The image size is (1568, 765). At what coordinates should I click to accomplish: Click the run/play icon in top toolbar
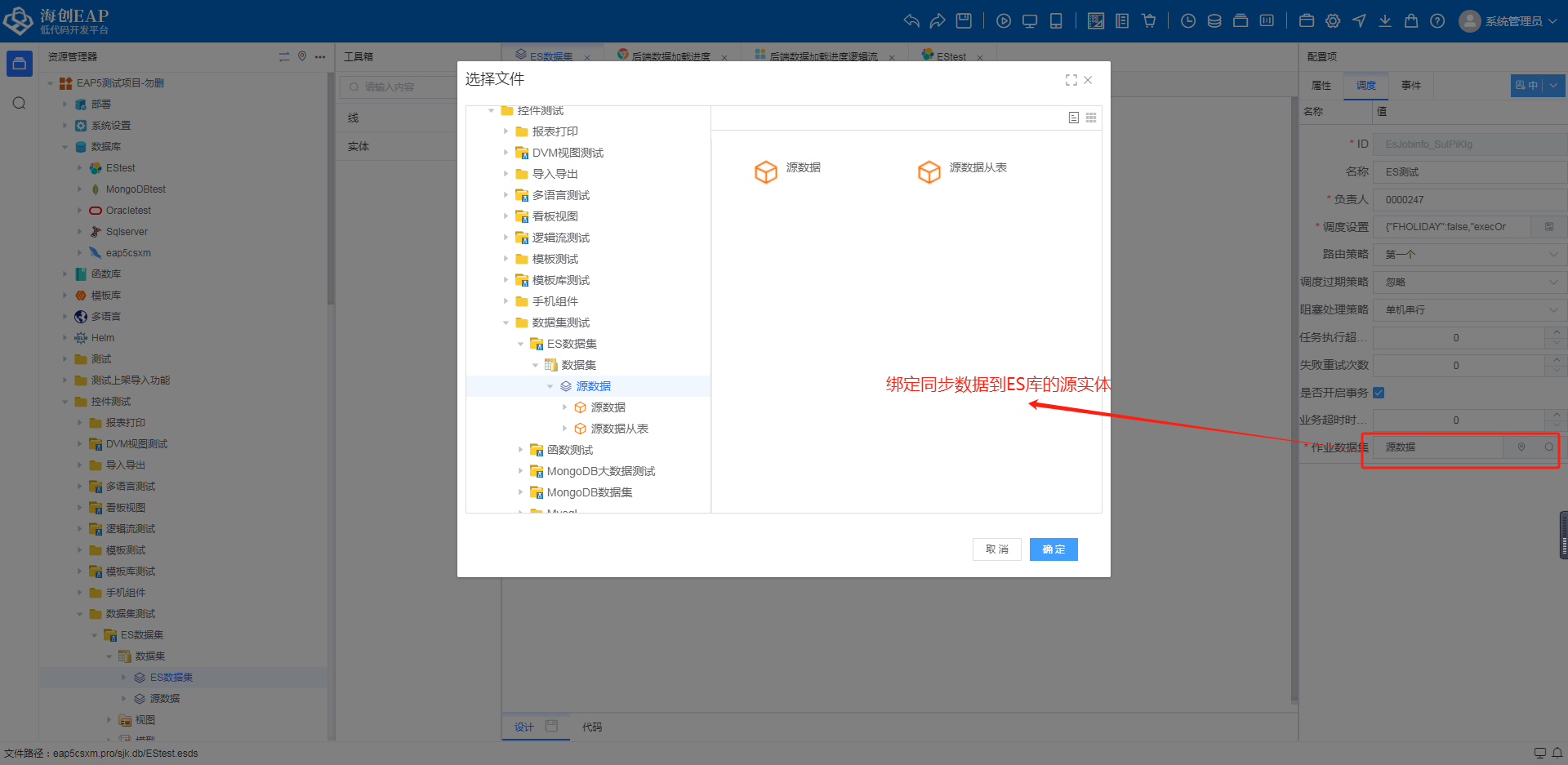[1004, 21]
